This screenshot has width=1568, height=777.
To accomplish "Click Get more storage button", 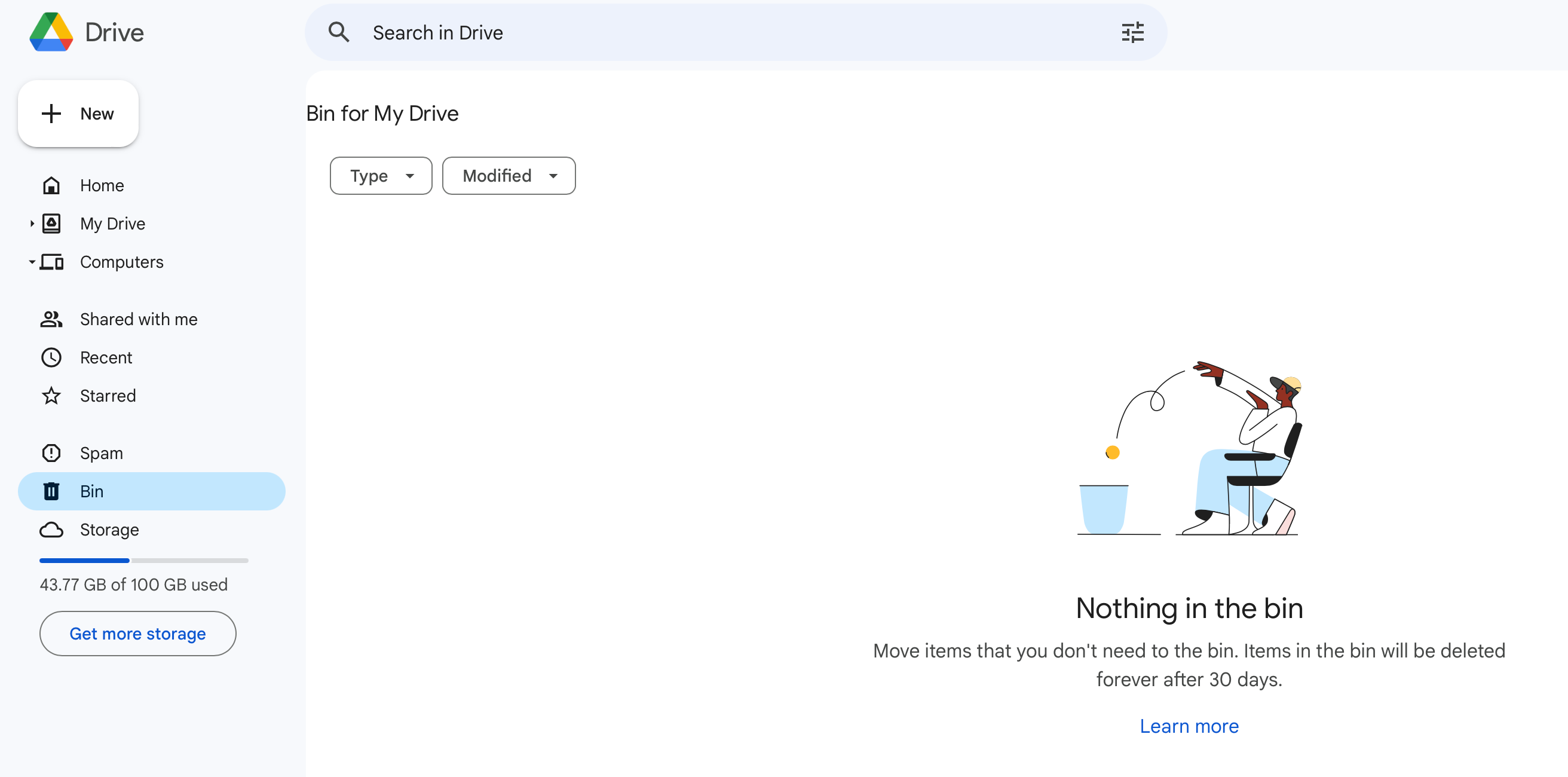I will (137, 634).
